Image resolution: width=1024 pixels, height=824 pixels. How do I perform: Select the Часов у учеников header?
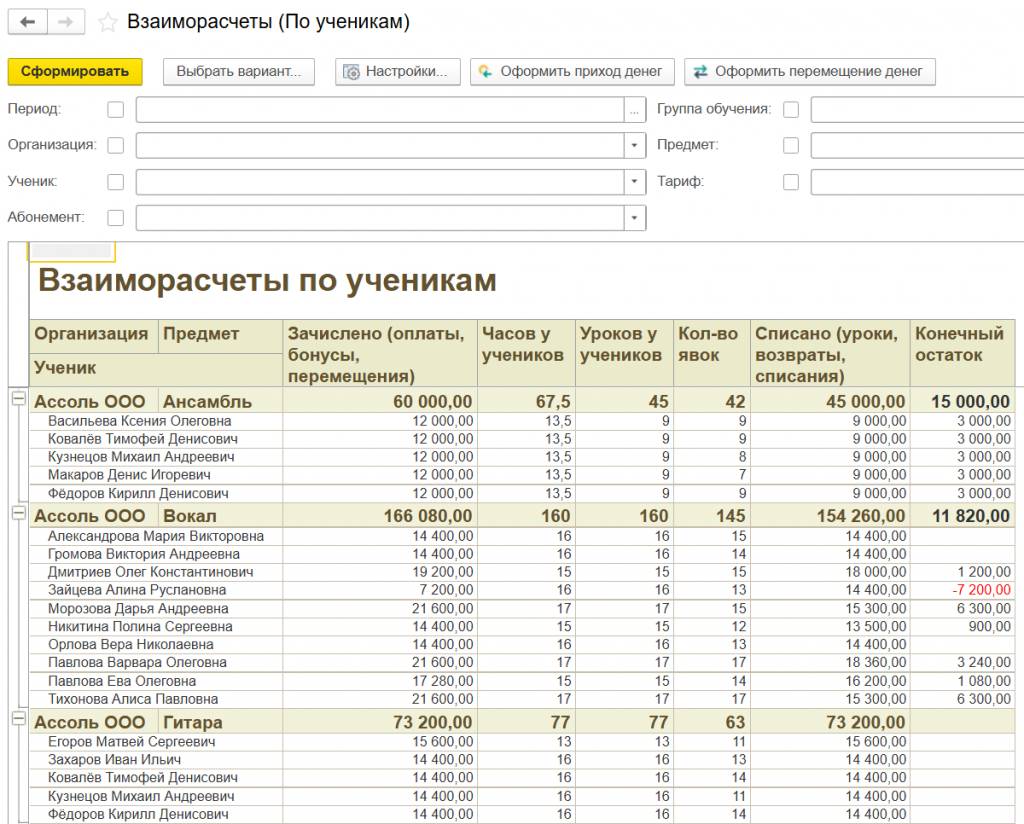pyautogui.click(x=526, y=353)
